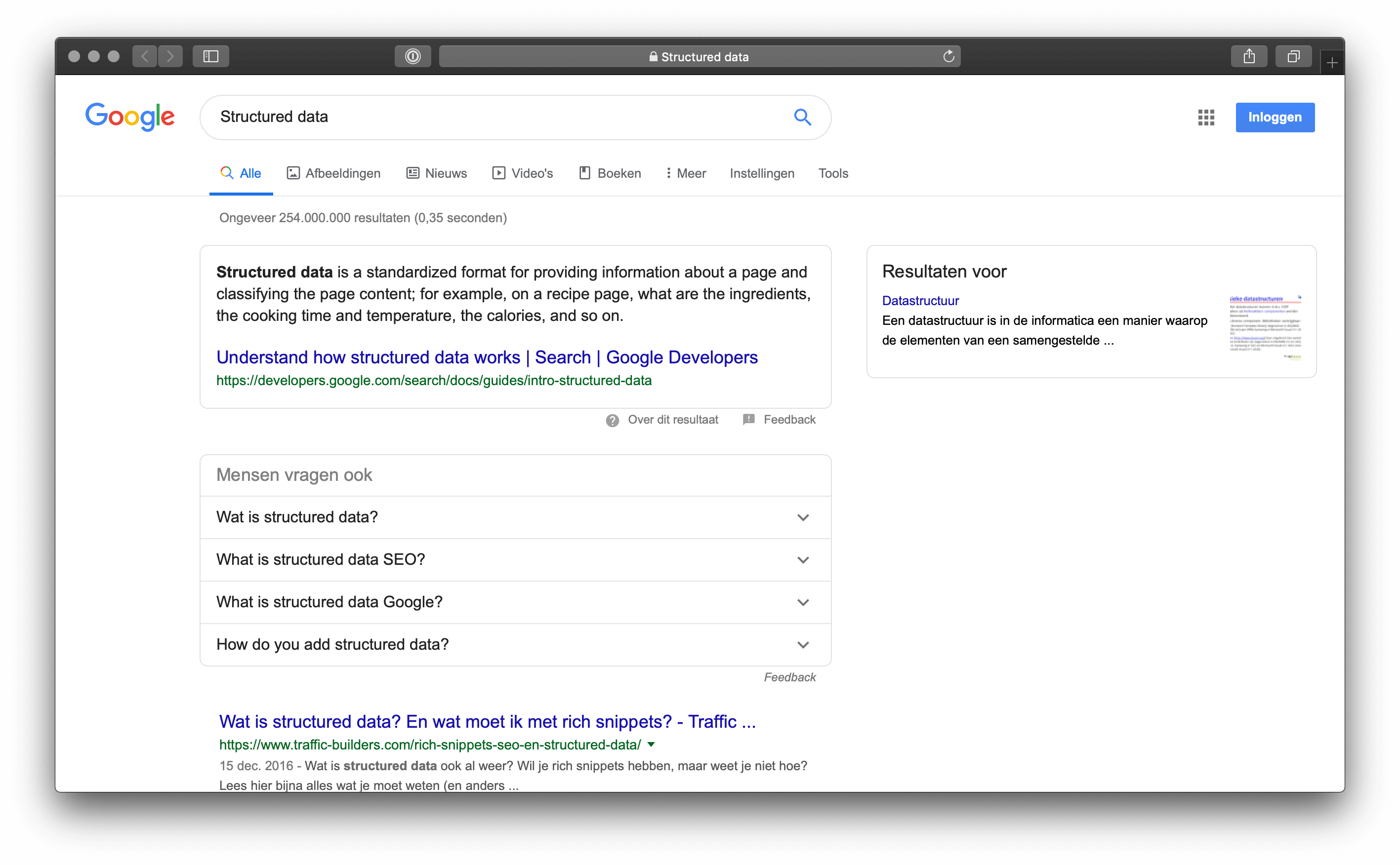The width and height of the screenshot is (1400, 865).
Task: Click Feedback under featured snippet
Action: (x=789, y=420)
